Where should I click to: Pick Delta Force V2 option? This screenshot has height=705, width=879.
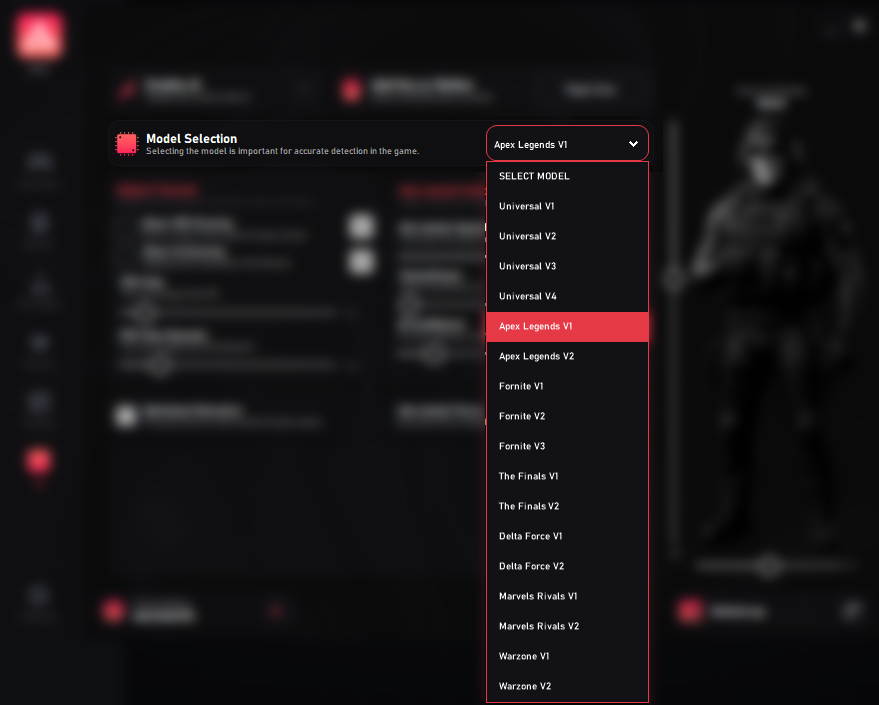click(567, 567)
